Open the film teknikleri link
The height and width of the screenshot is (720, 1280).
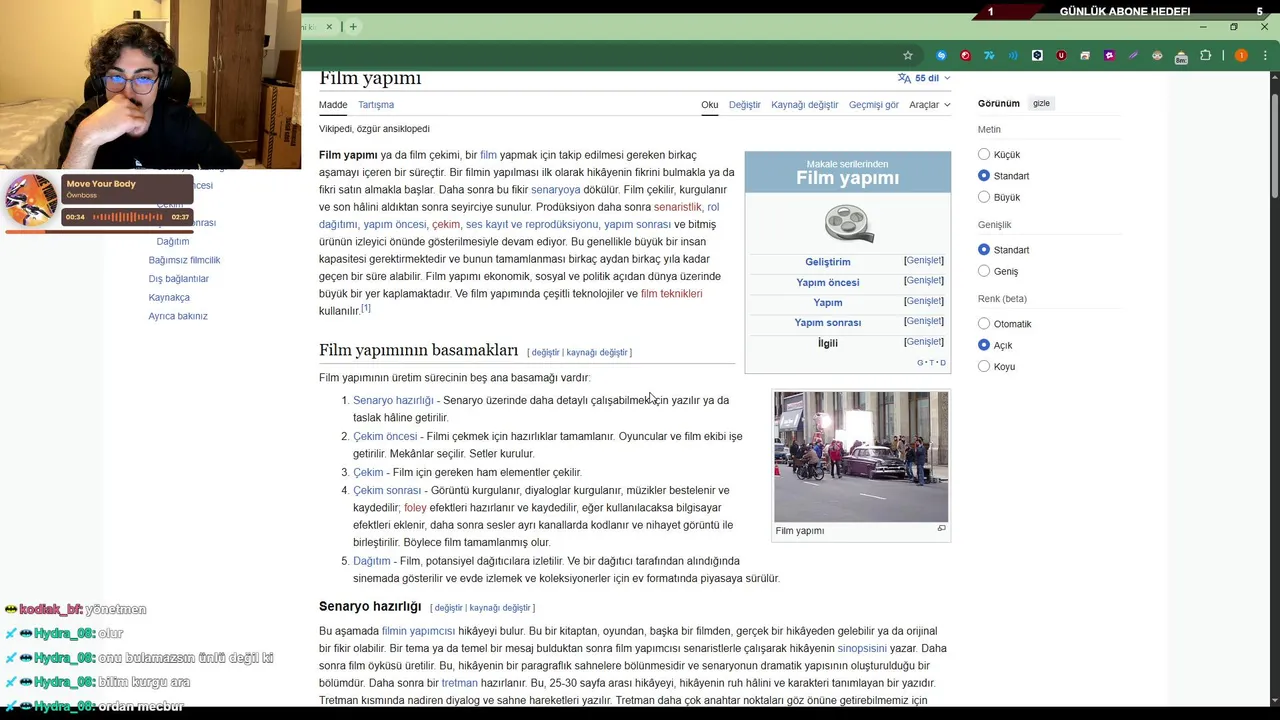(671, 294)
